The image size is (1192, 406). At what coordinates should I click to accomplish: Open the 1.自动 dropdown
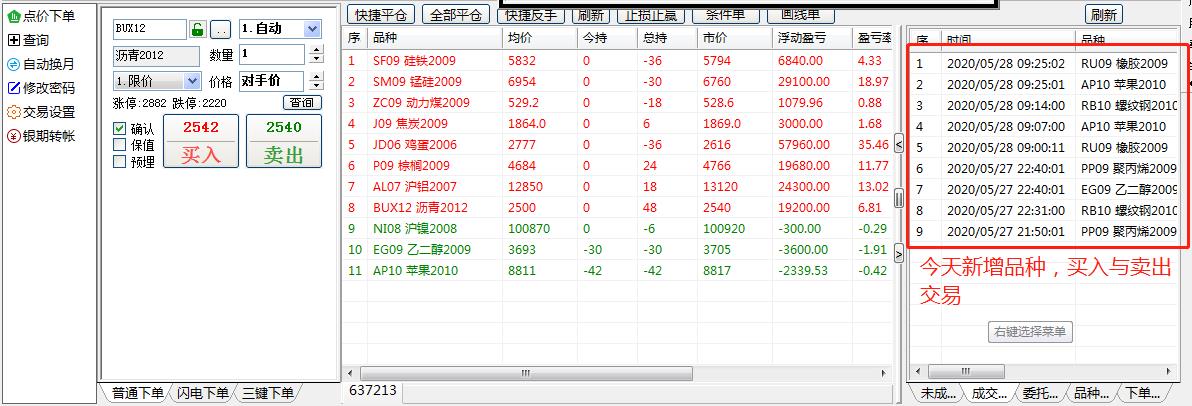click(x=280, y=29)
